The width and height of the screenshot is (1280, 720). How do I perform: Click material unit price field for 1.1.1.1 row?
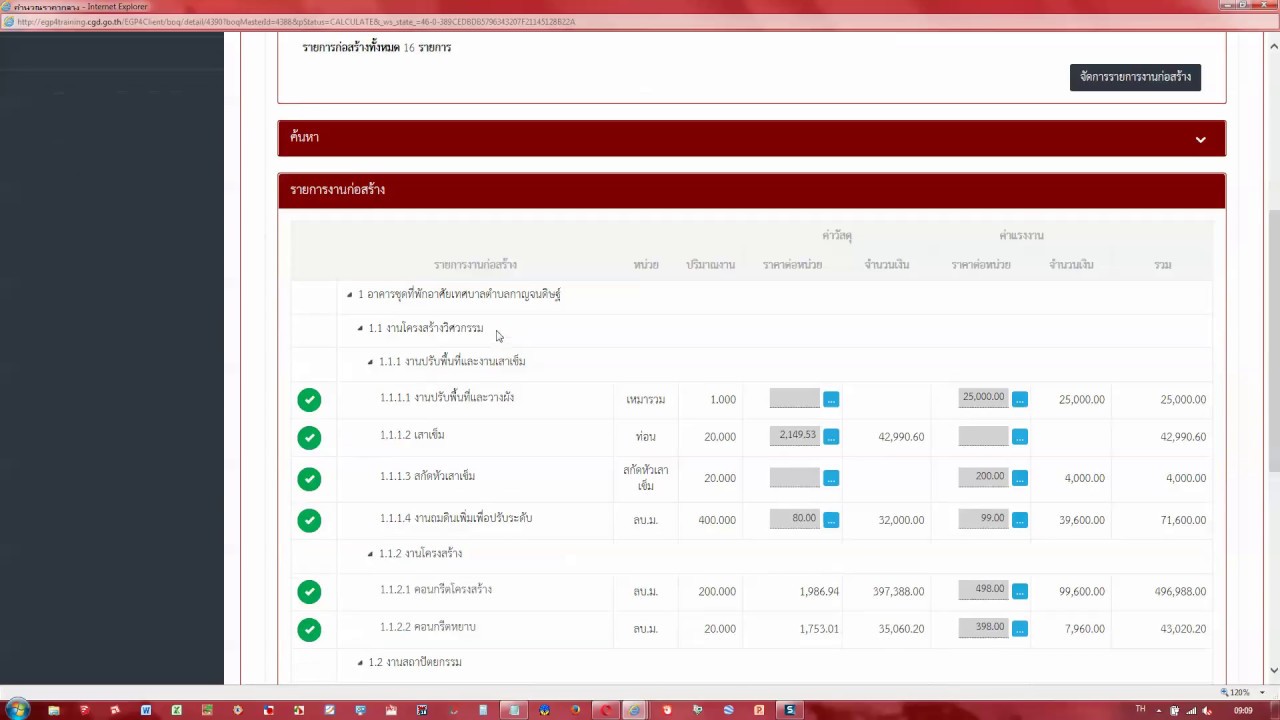click(794, 399)
